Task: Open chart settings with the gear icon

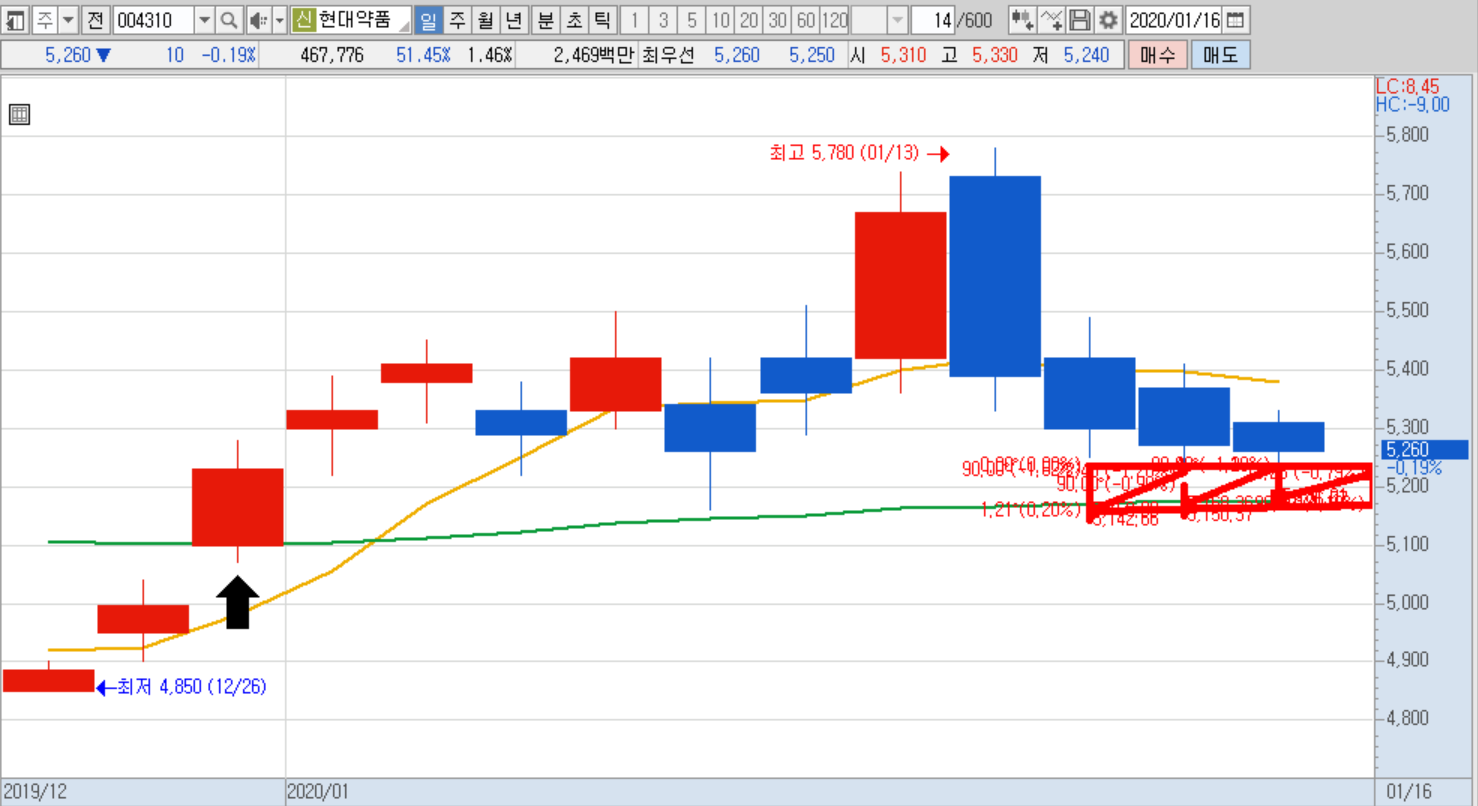Action: (x=1108, y=19)
